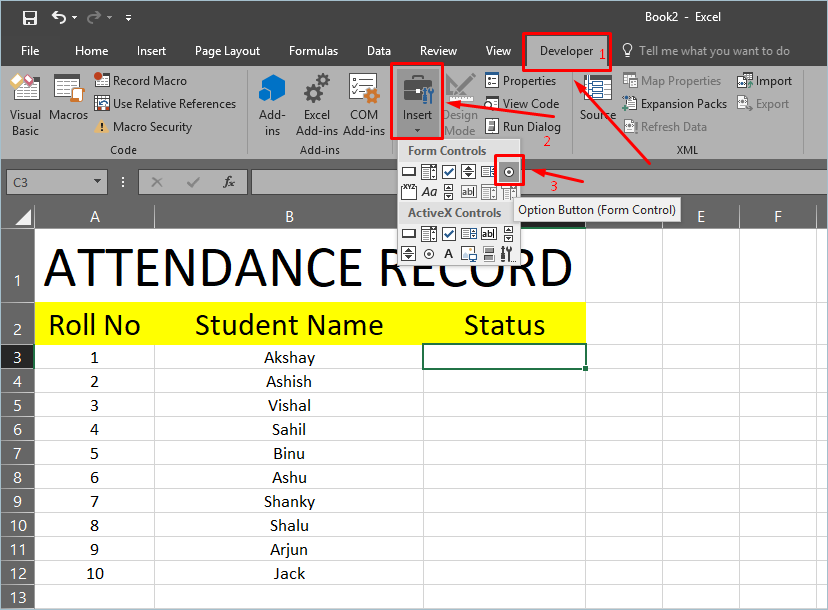
Task: Select the cell containing Akshay
Action: pyautogui.click(x=289, y=357)
